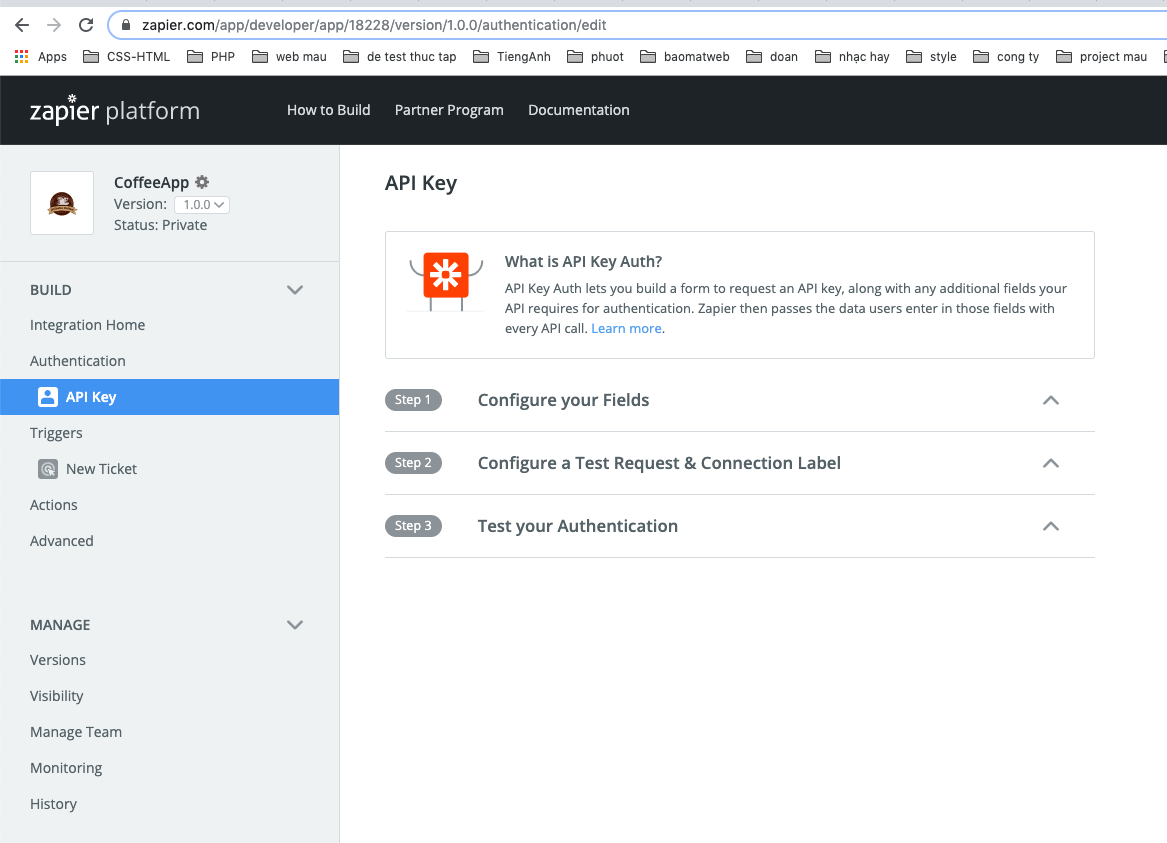Open the version 1.0.0 dropdown
The height and width of the screenshot is (843, 1167).
pos(202,205)
